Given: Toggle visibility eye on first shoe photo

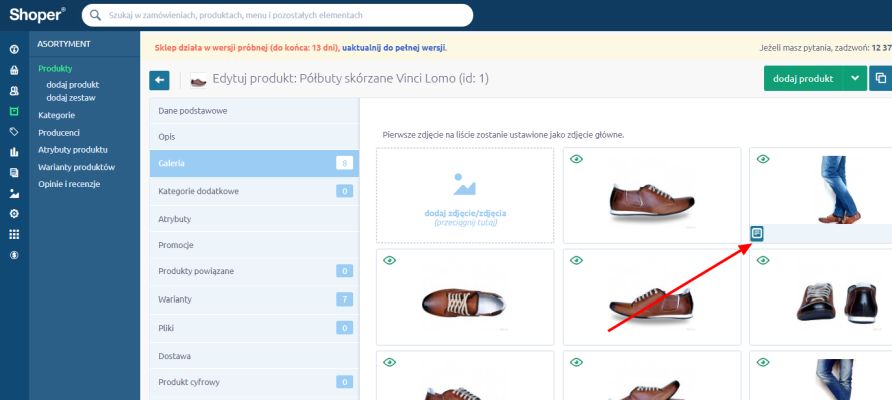Looking at the screenshot, I should pos(574,159).
